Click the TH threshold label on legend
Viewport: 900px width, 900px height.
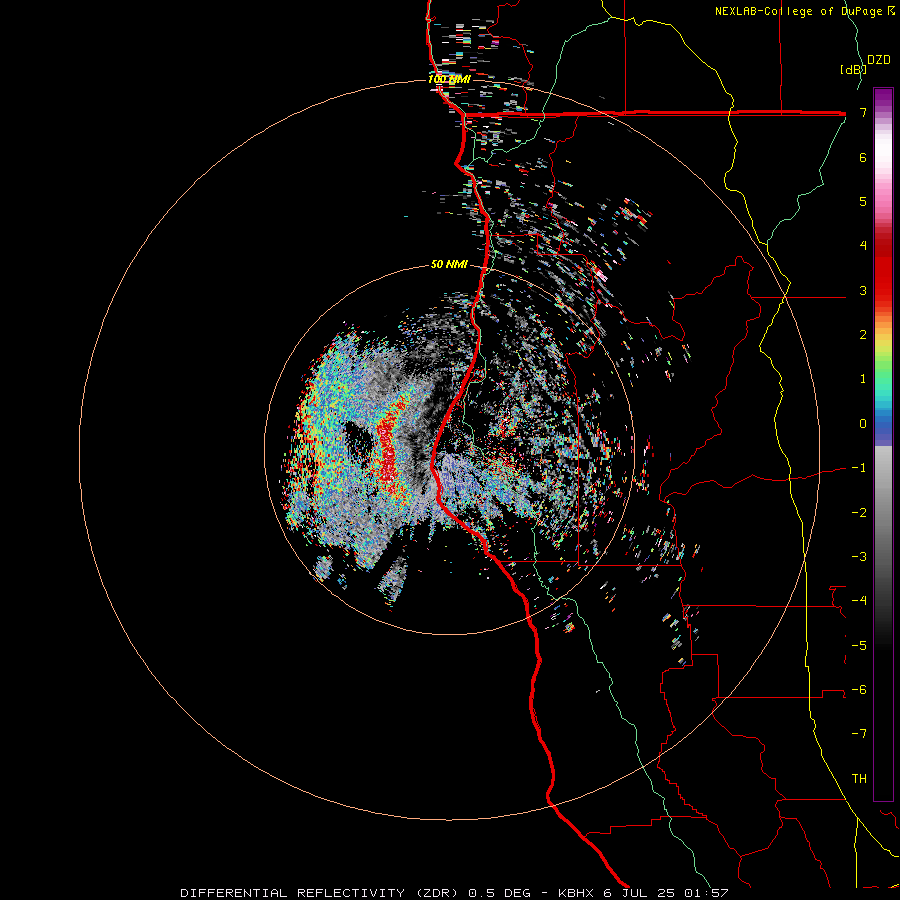(859, 778)
